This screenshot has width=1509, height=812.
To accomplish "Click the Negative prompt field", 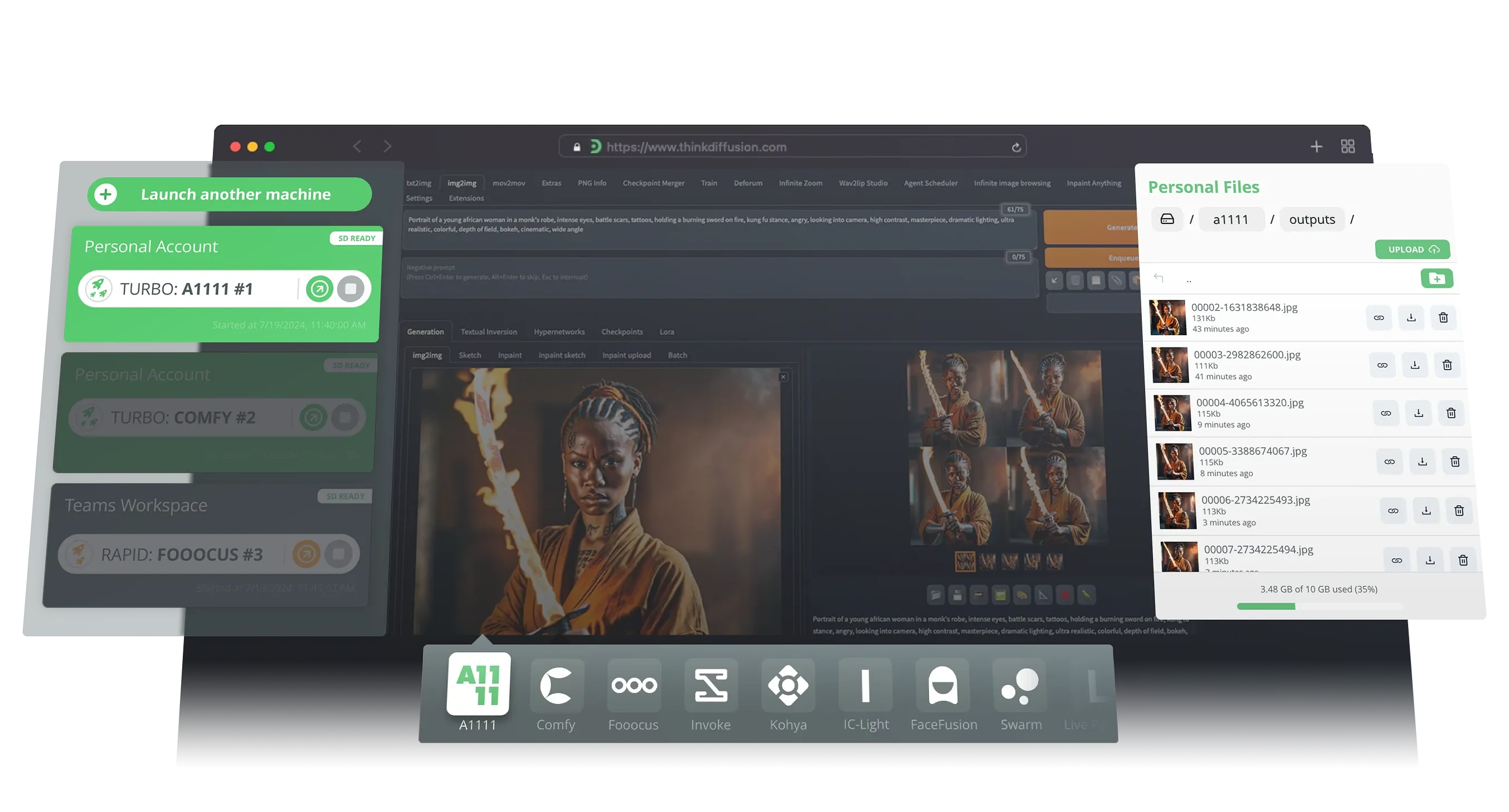I will click(720, 277).
